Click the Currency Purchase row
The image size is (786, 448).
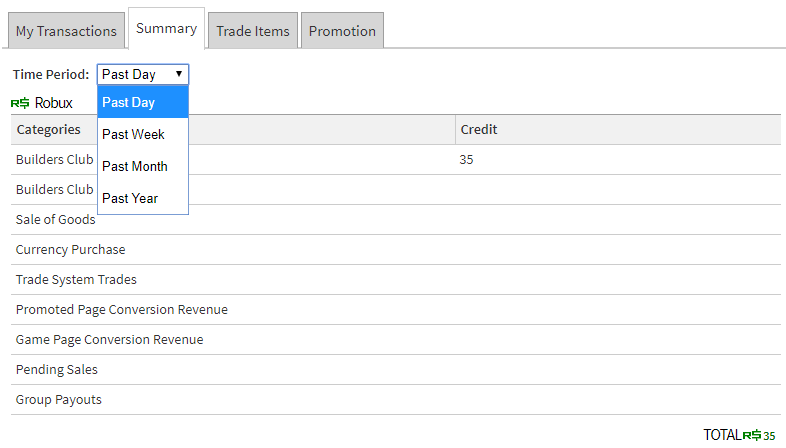pos(396,250)
